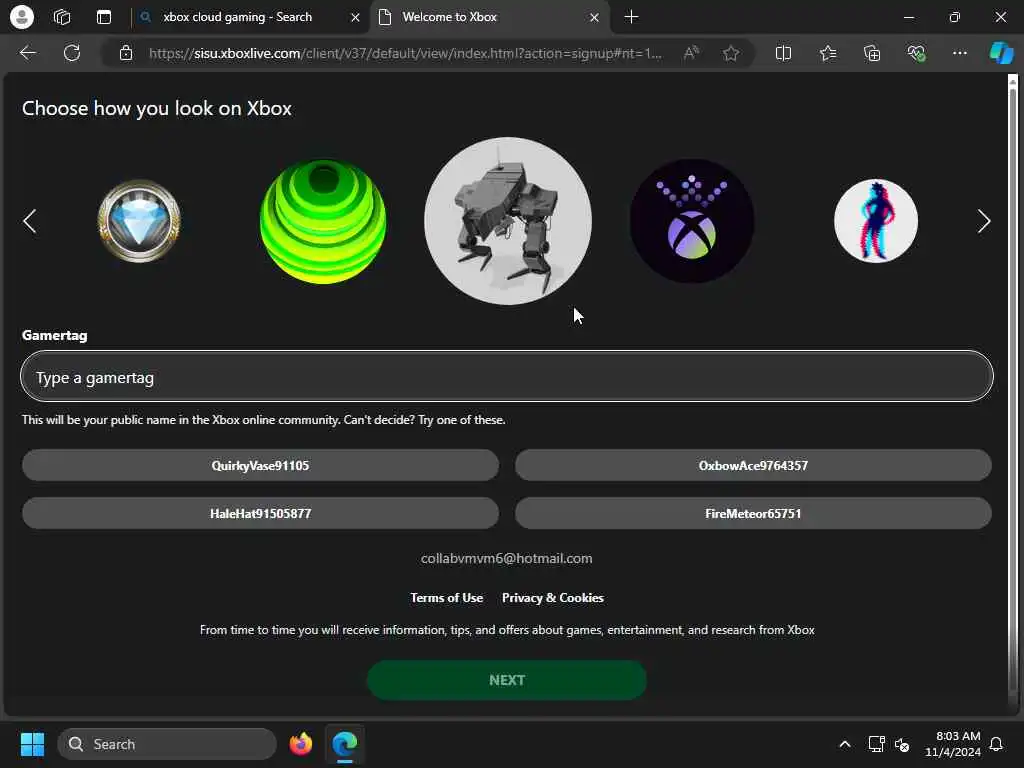
Task: Show next gamerpic with right arrow
Action: point(984,221)
